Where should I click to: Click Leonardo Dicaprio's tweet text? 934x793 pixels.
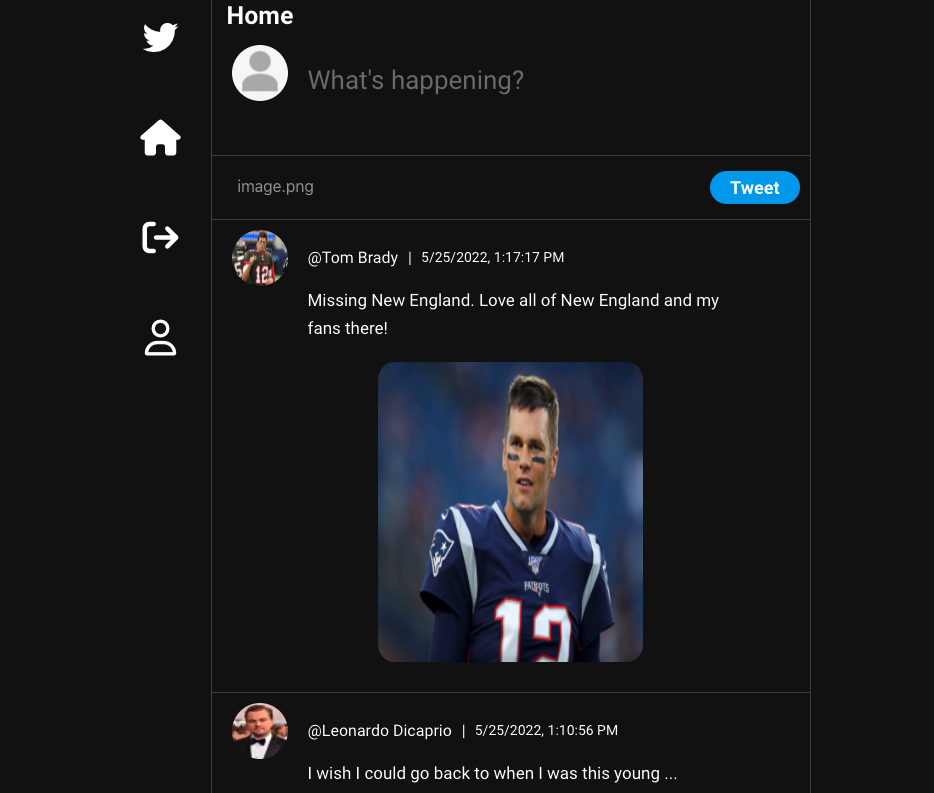(x=492, y=774)
